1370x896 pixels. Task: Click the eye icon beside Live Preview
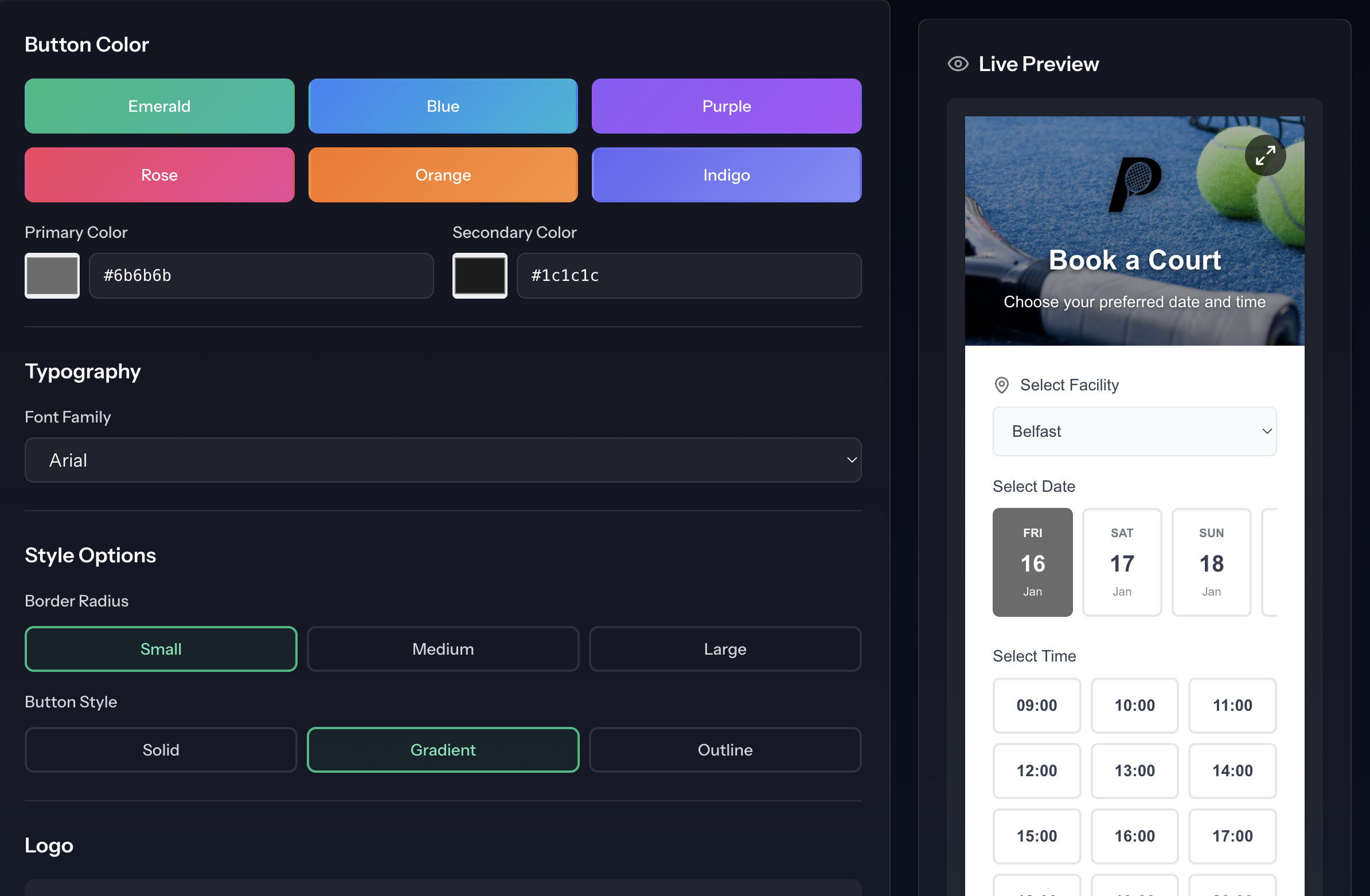[958, 64]
